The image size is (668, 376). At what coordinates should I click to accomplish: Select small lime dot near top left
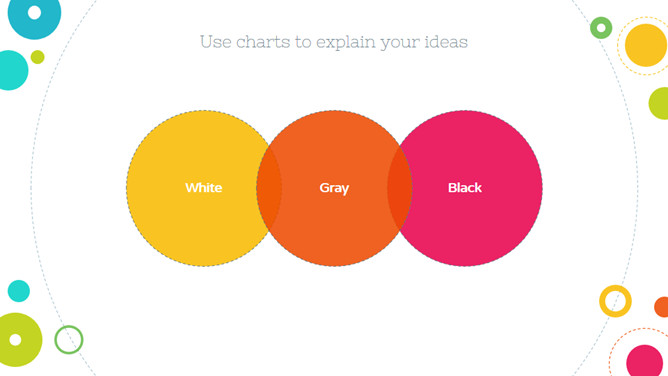[x=37, y=57]
